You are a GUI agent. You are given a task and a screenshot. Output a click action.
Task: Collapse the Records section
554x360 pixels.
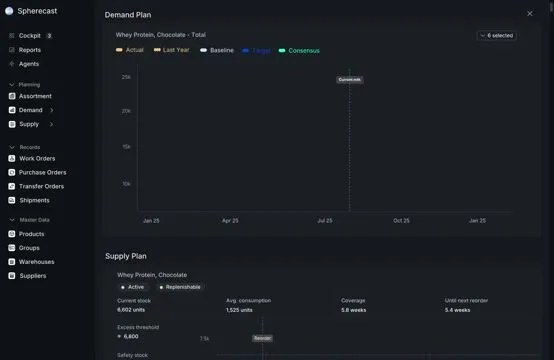coord(12,147)
